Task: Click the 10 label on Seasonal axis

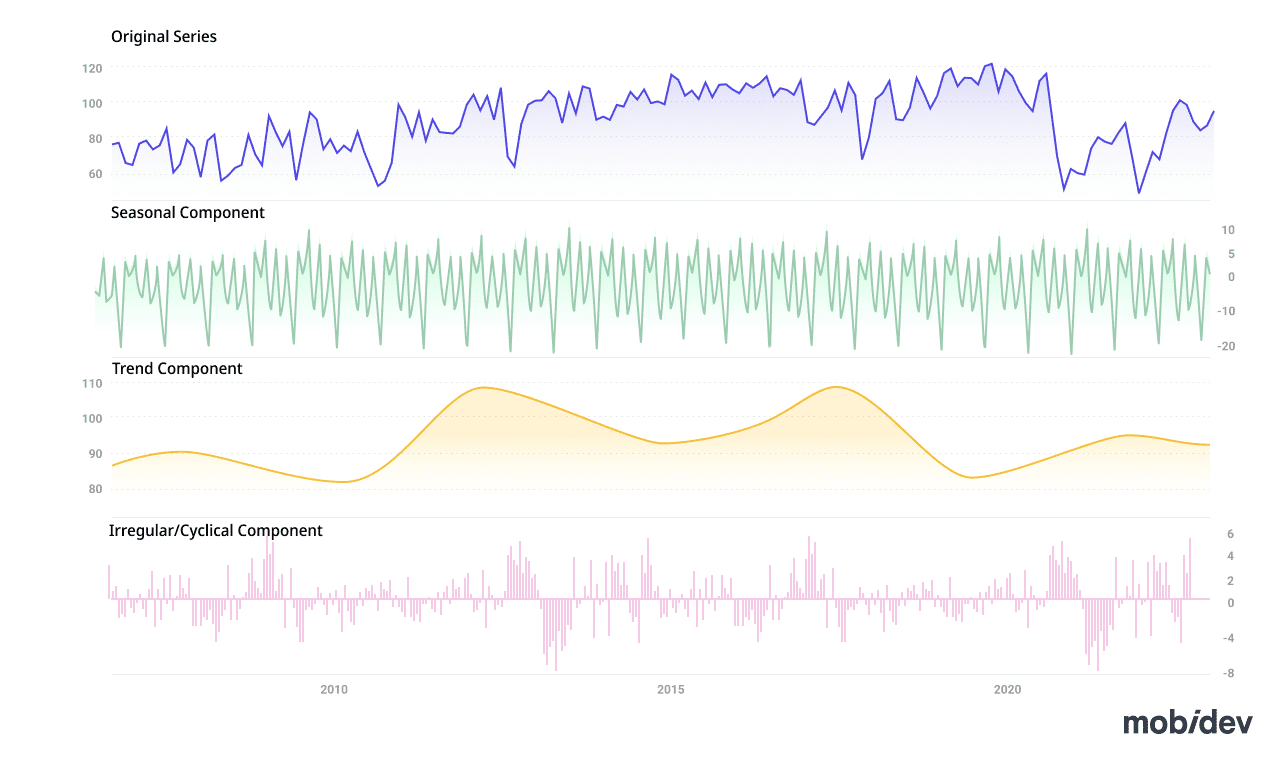Action: 1229,231
